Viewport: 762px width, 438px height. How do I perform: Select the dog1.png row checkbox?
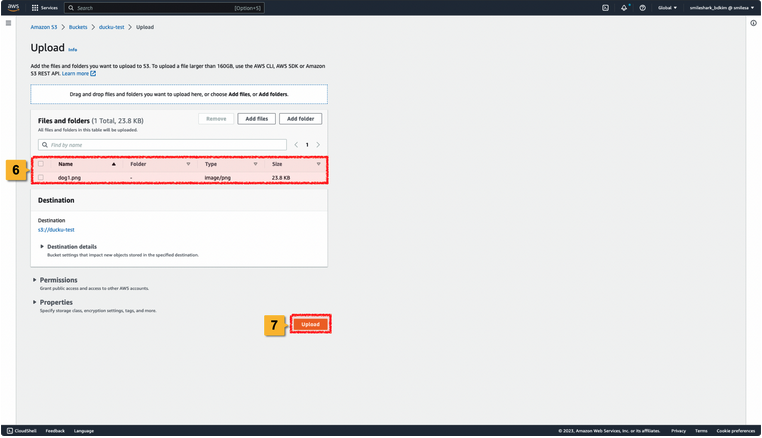click(41, 178)
